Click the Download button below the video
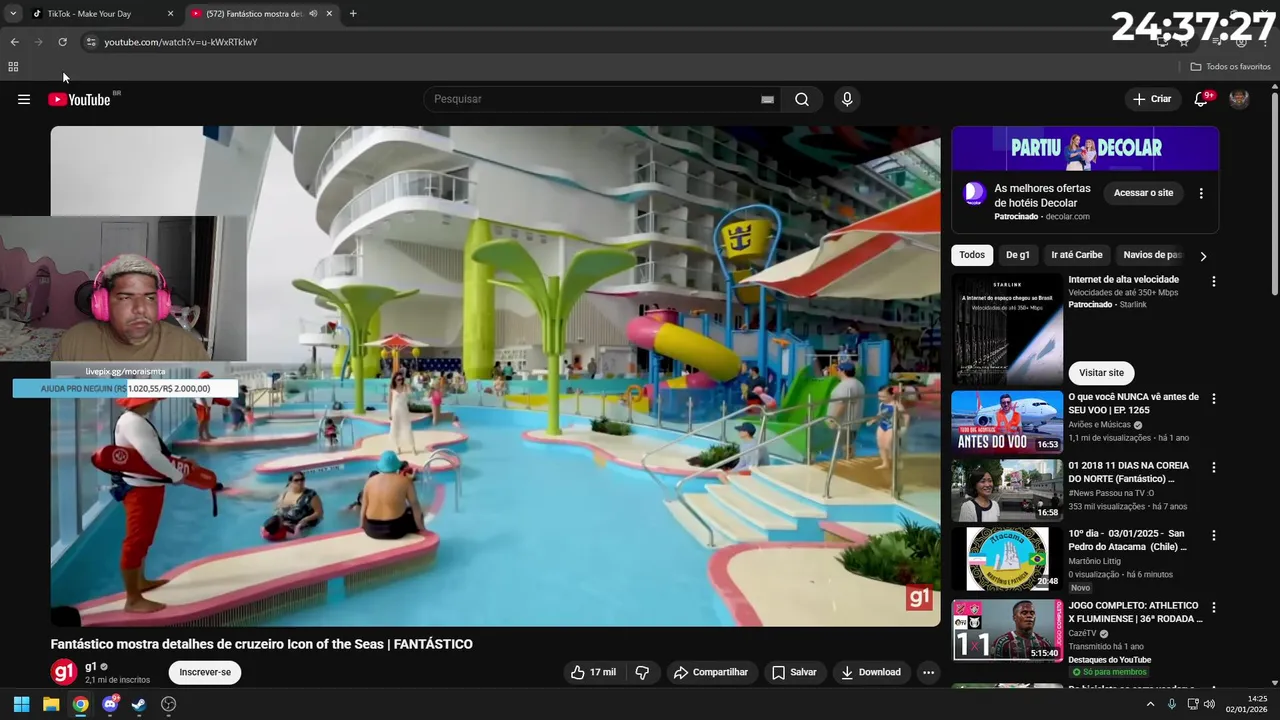This screenshot has width=1280, height=720. [x=870, y=672]
